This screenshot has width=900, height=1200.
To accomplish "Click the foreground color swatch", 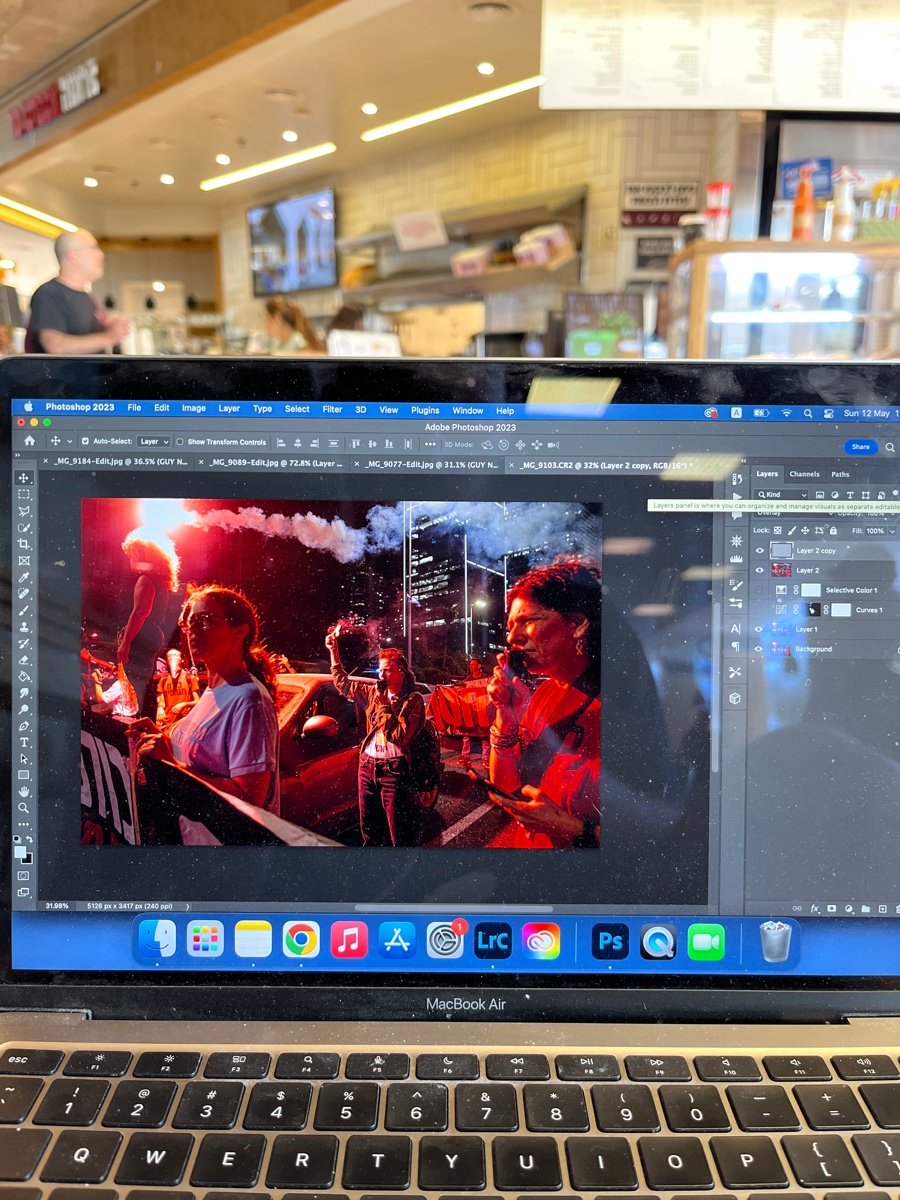I will coord(20,851).
